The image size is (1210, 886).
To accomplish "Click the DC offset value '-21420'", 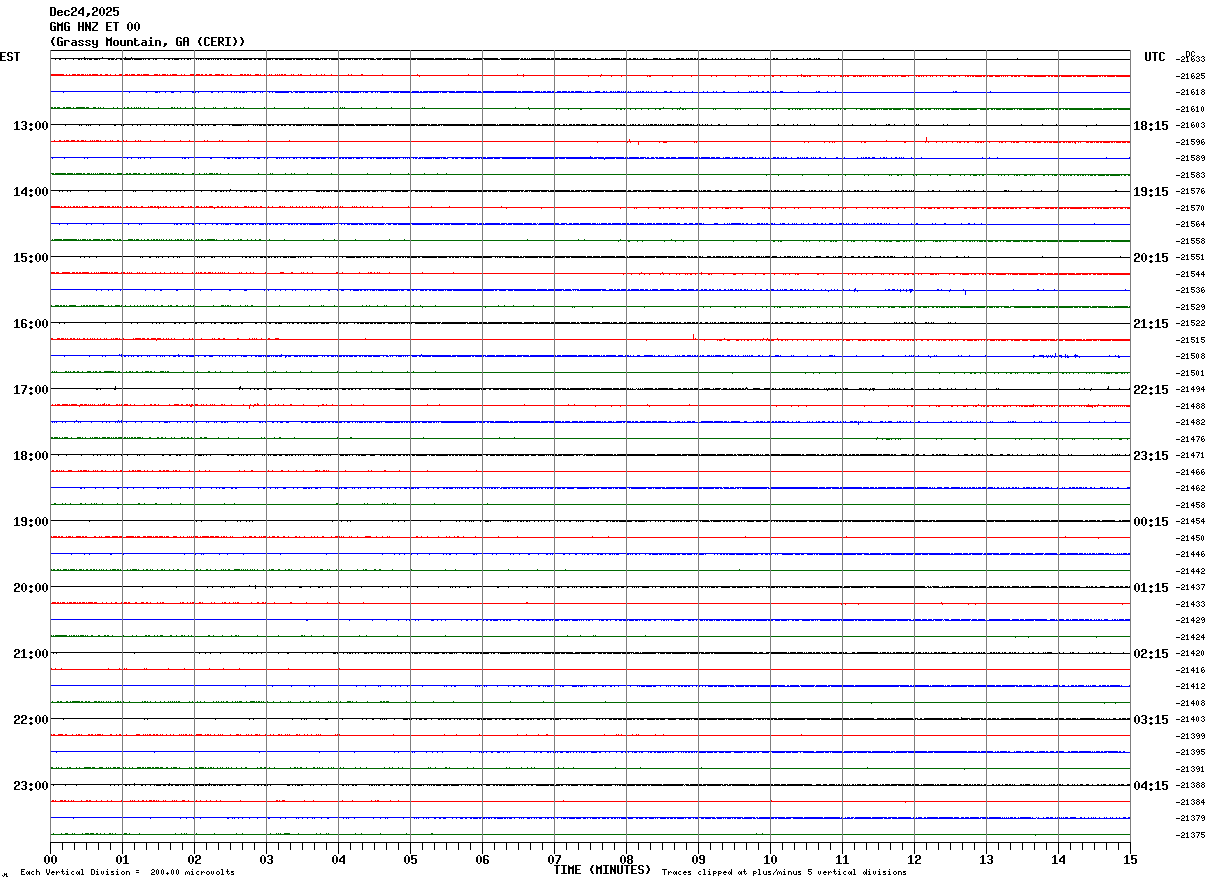I will tap(1191, 653).
